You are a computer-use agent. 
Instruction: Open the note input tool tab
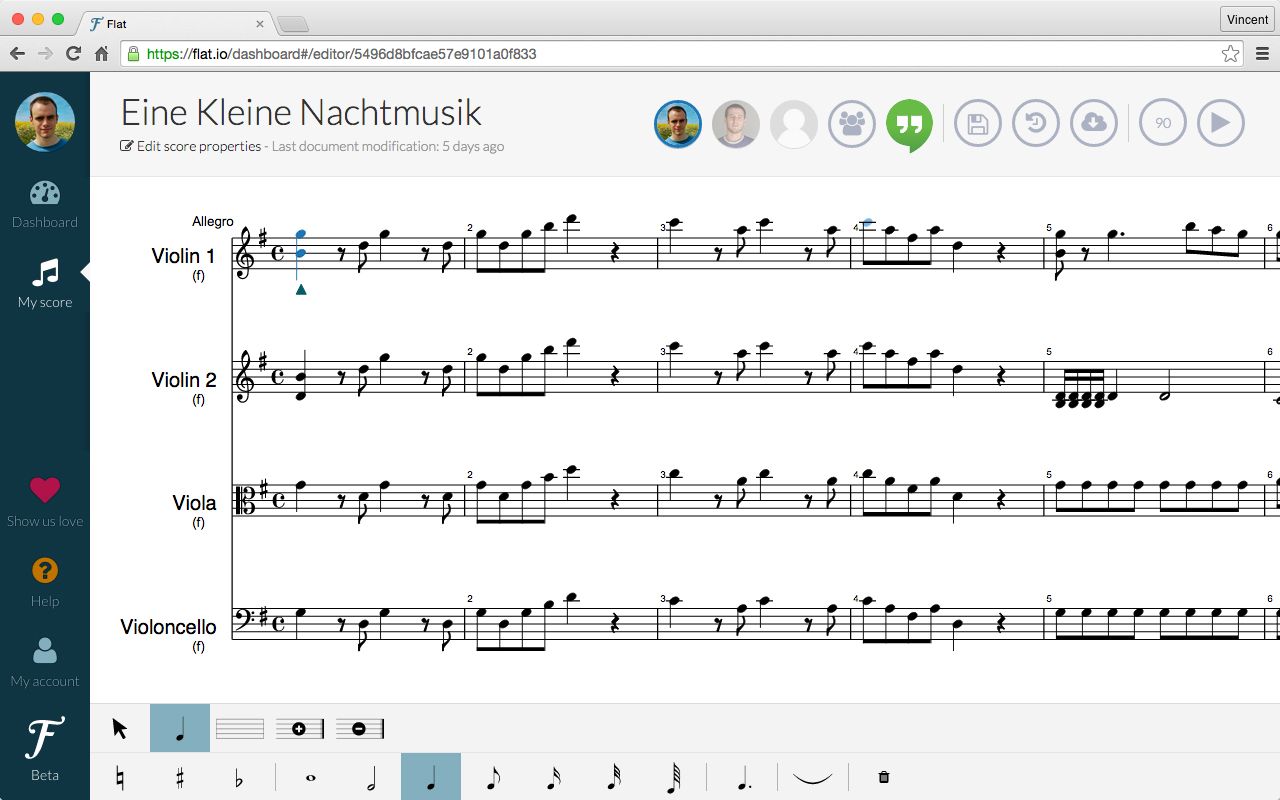pos(180,728)
